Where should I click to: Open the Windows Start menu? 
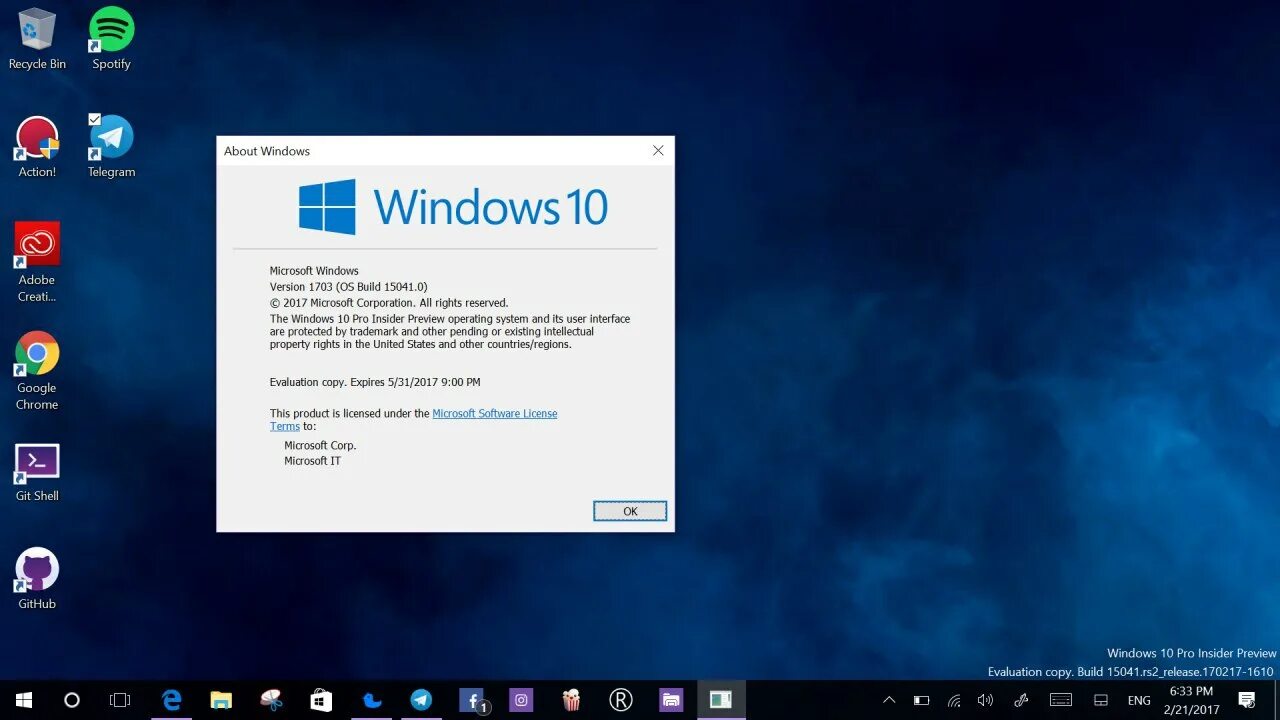[23, 700]
